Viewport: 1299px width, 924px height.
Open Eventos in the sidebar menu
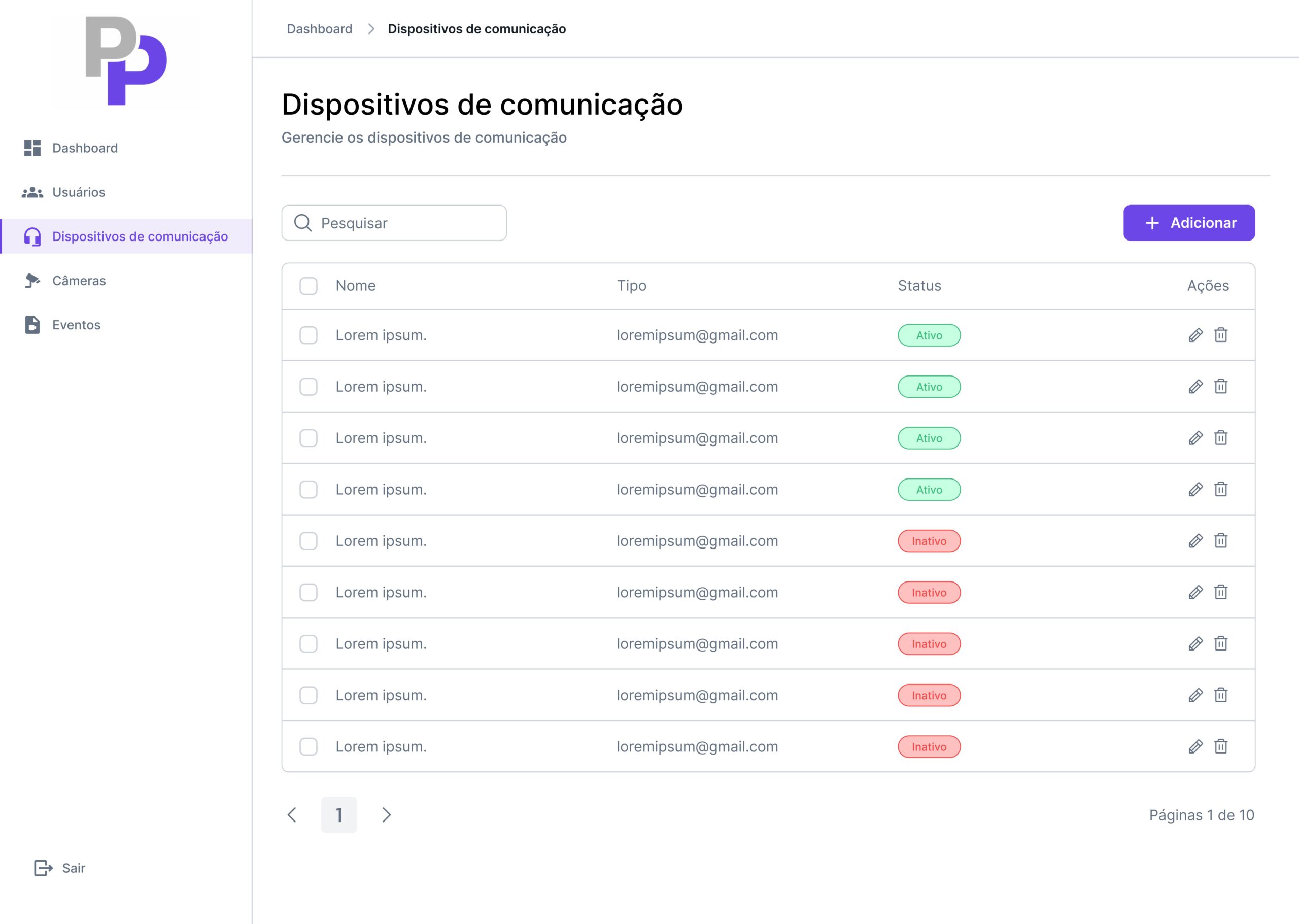76,325
